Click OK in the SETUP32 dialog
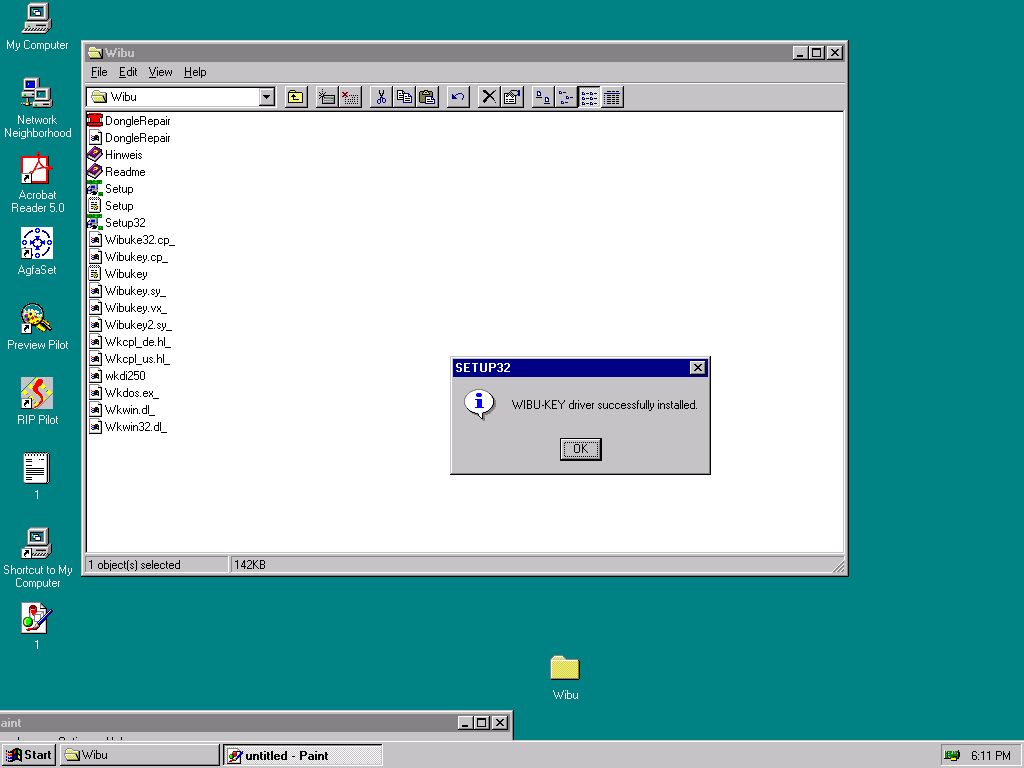 tap(581, 449)
